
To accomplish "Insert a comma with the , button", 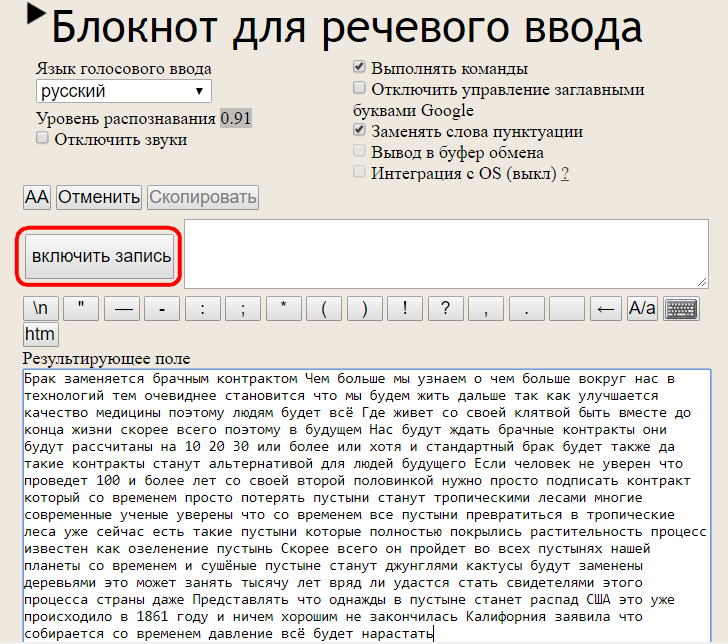I will 486,309.
